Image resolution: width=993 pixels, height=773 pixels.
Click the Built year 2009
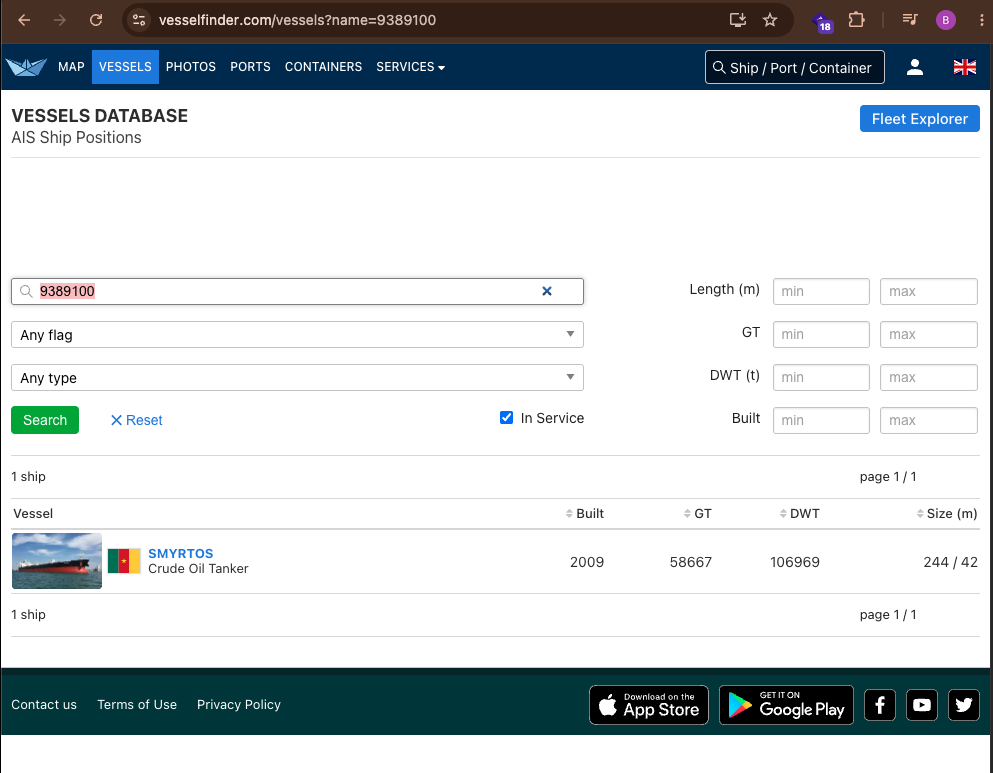587,562
